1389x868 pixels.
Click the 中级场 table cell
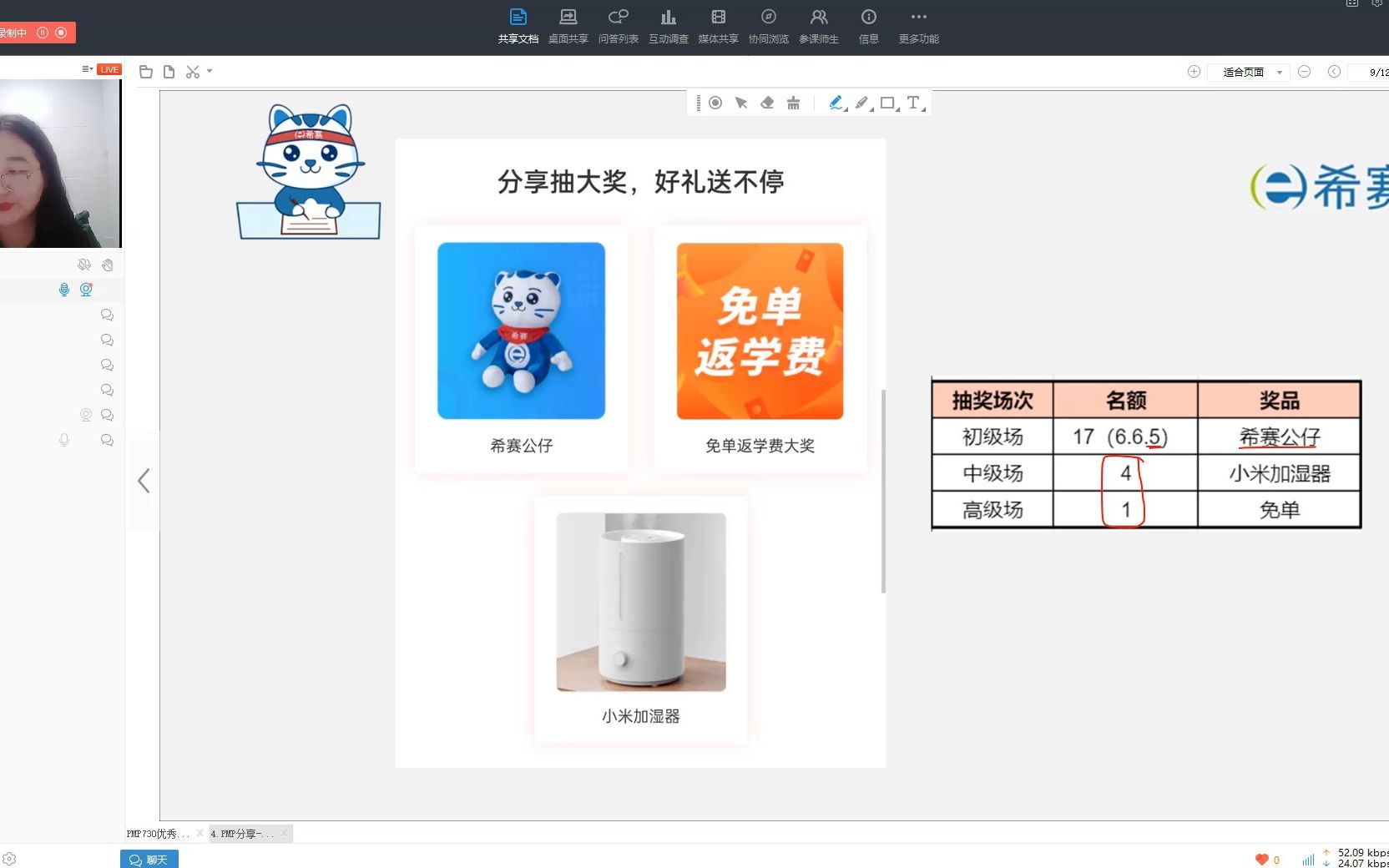993,473
